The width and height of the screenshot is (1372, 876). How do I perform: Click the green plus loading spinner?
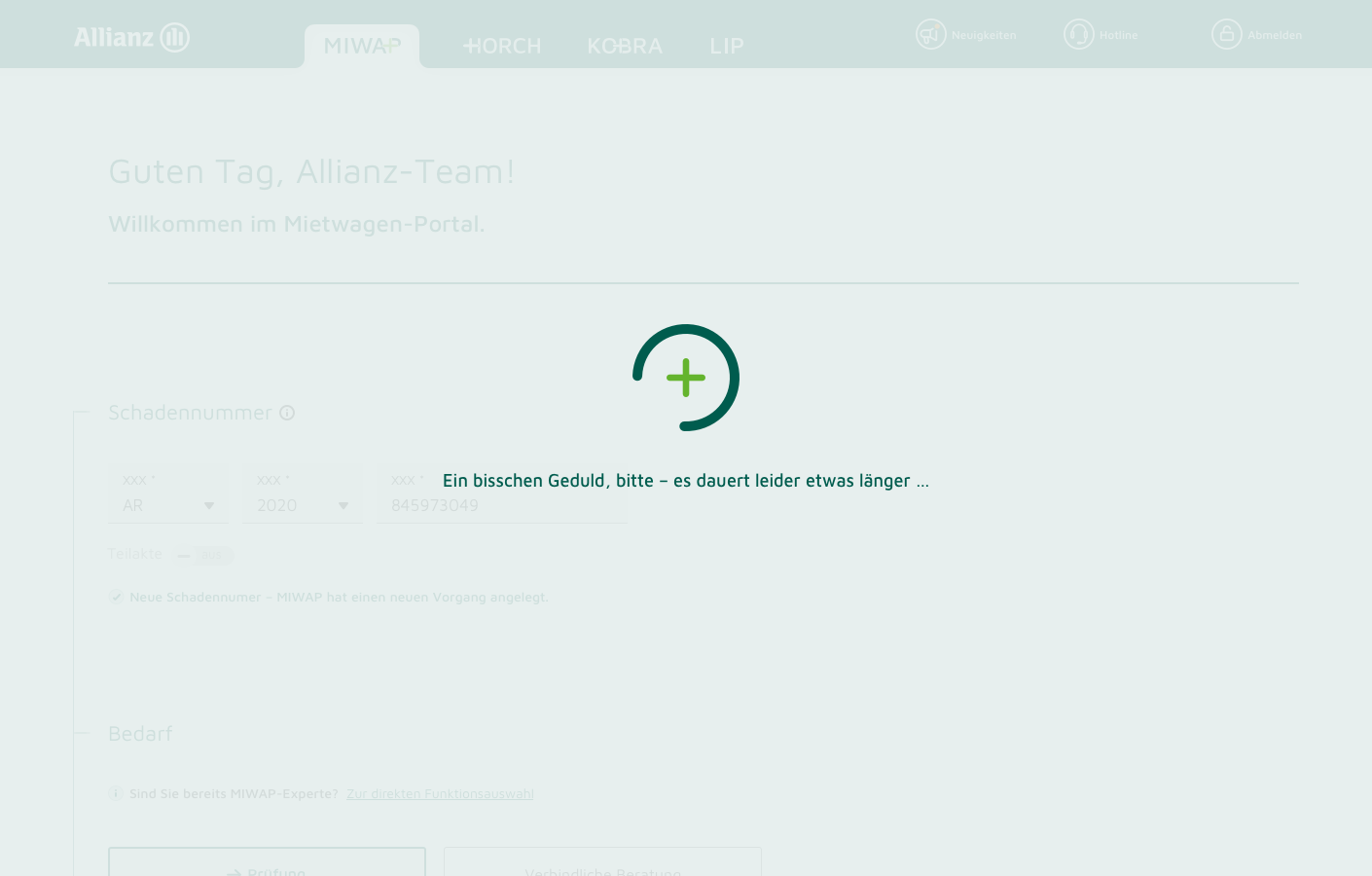point(686,378)
